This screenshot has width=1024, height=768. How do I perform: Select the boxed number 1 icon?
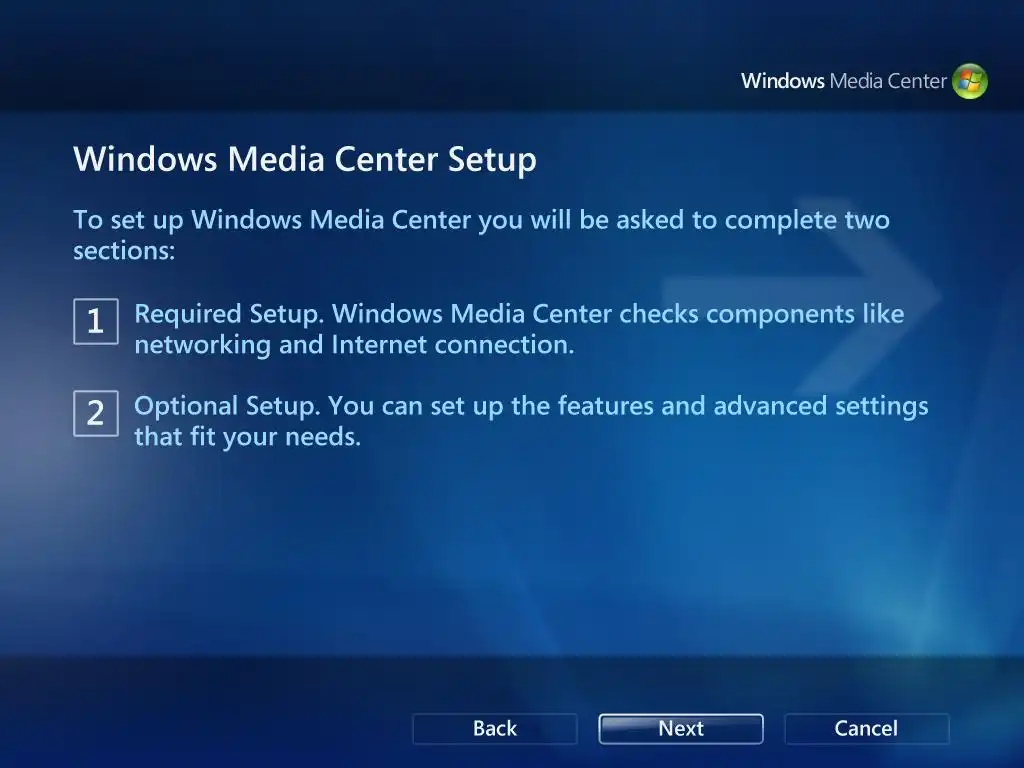click(96, 321)
